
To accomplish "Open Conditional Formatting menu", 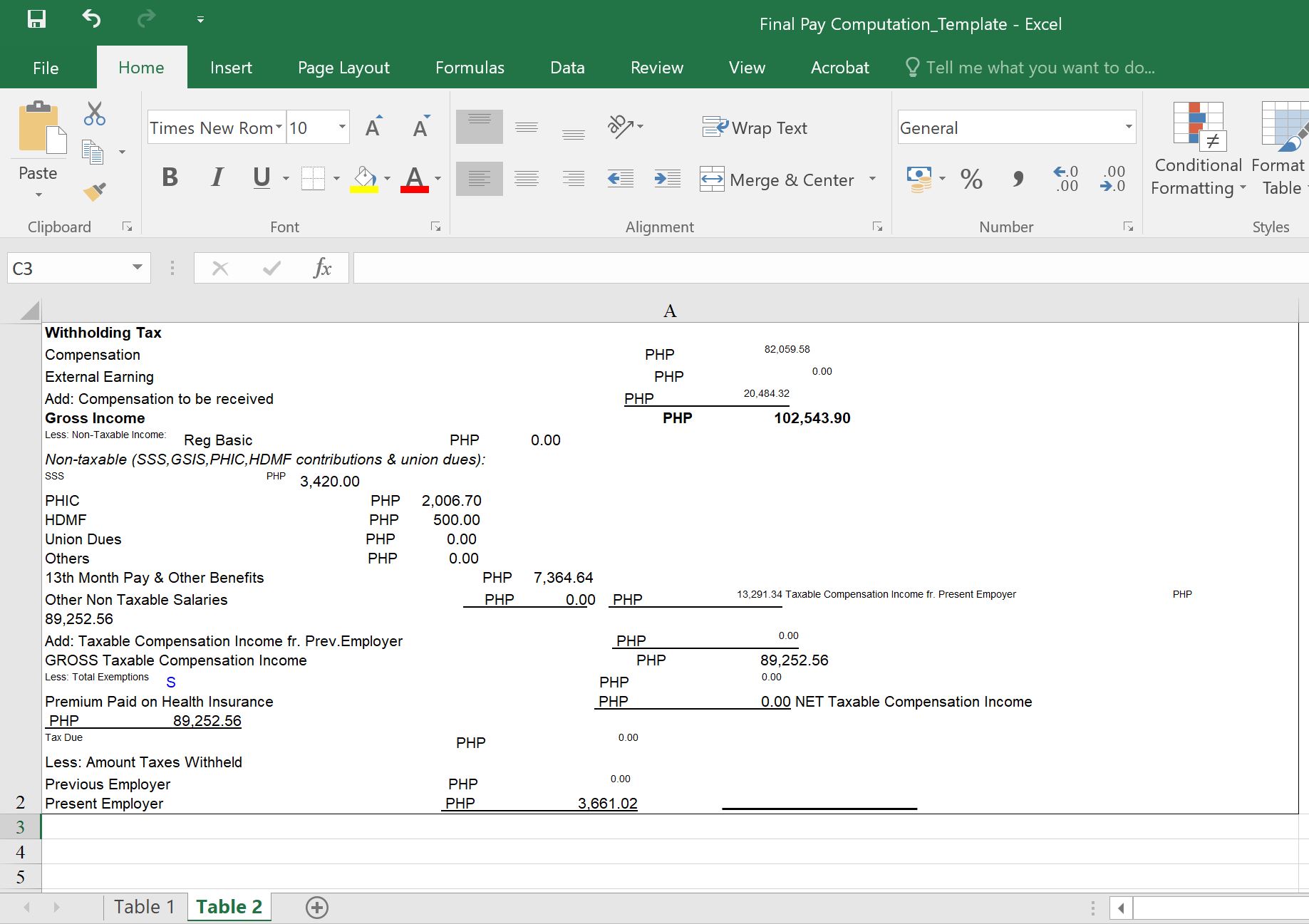I will [1199, 150].
